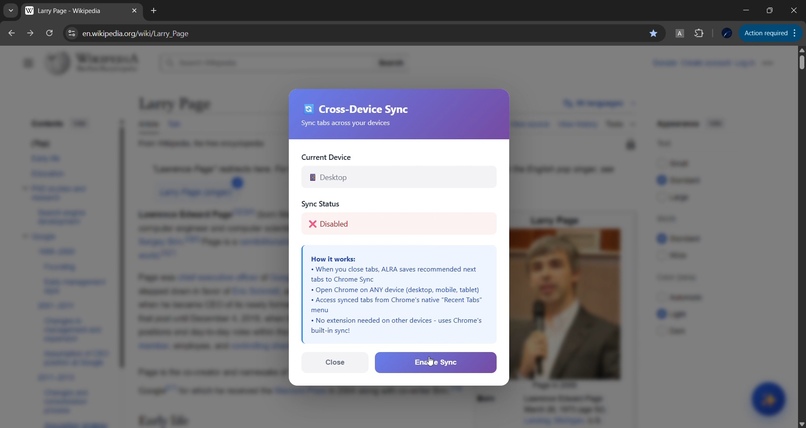Click the 'How it works:' heading
Screen dimensions: 806x428
333,259
